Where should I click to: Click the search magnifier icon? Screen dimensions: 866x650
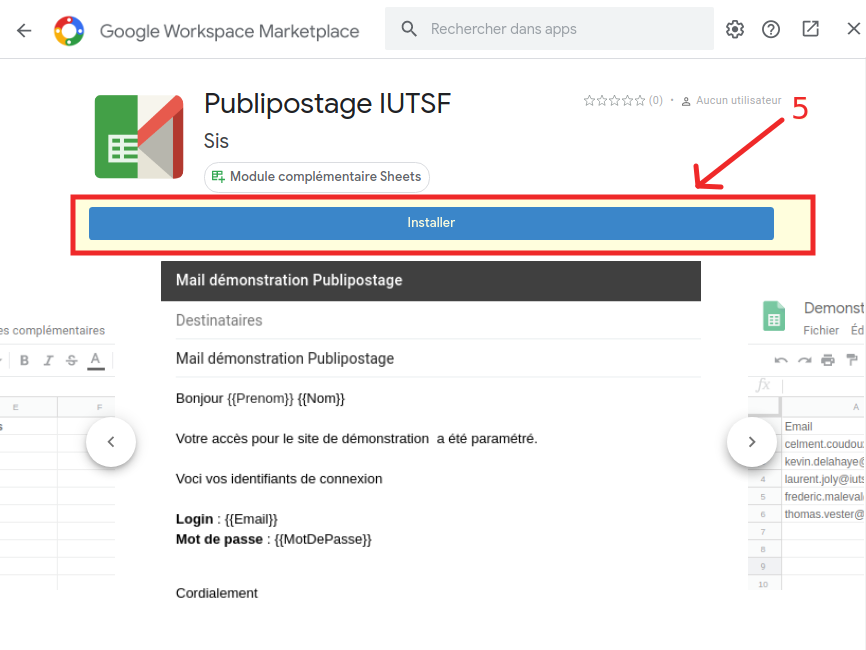[409, 29]
